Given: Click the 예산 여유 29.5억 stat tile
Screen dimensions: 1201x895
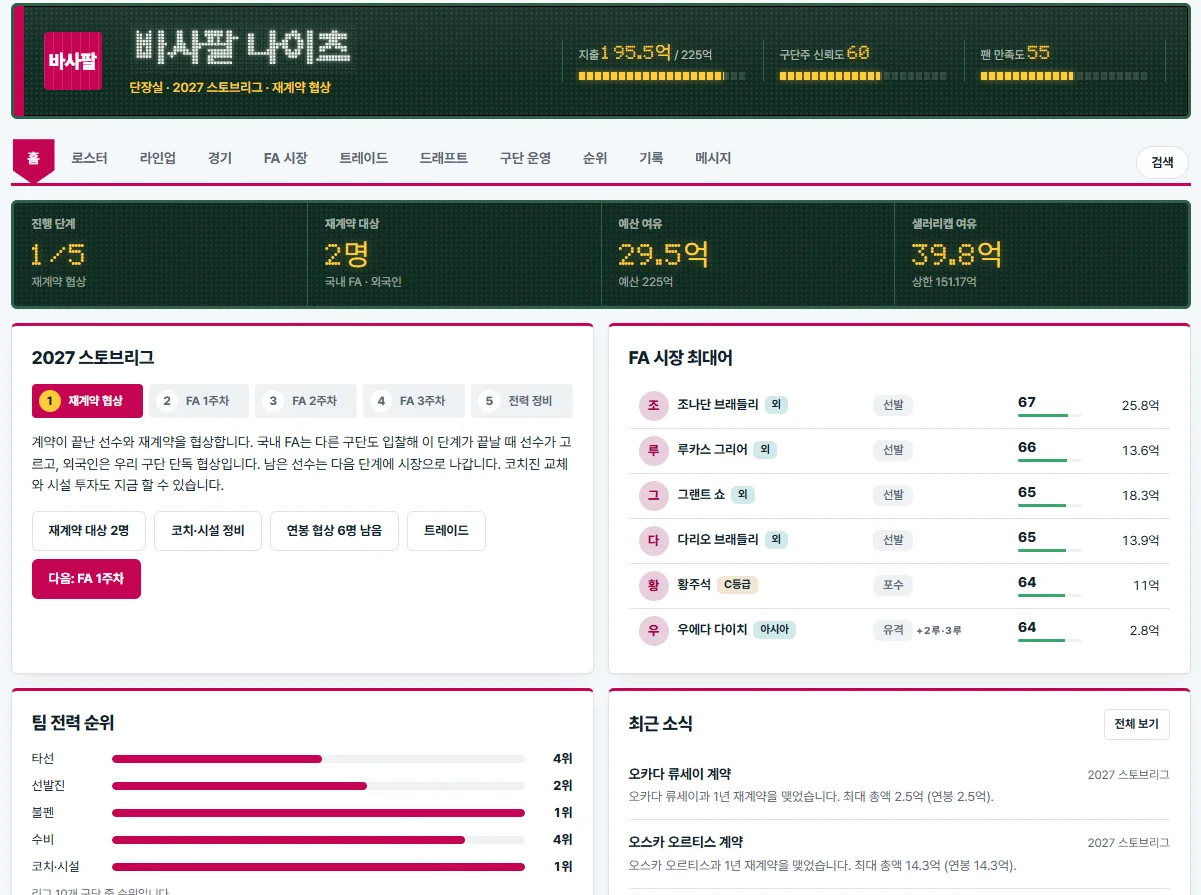Looking at the screenshot, I should click(748, 254).
